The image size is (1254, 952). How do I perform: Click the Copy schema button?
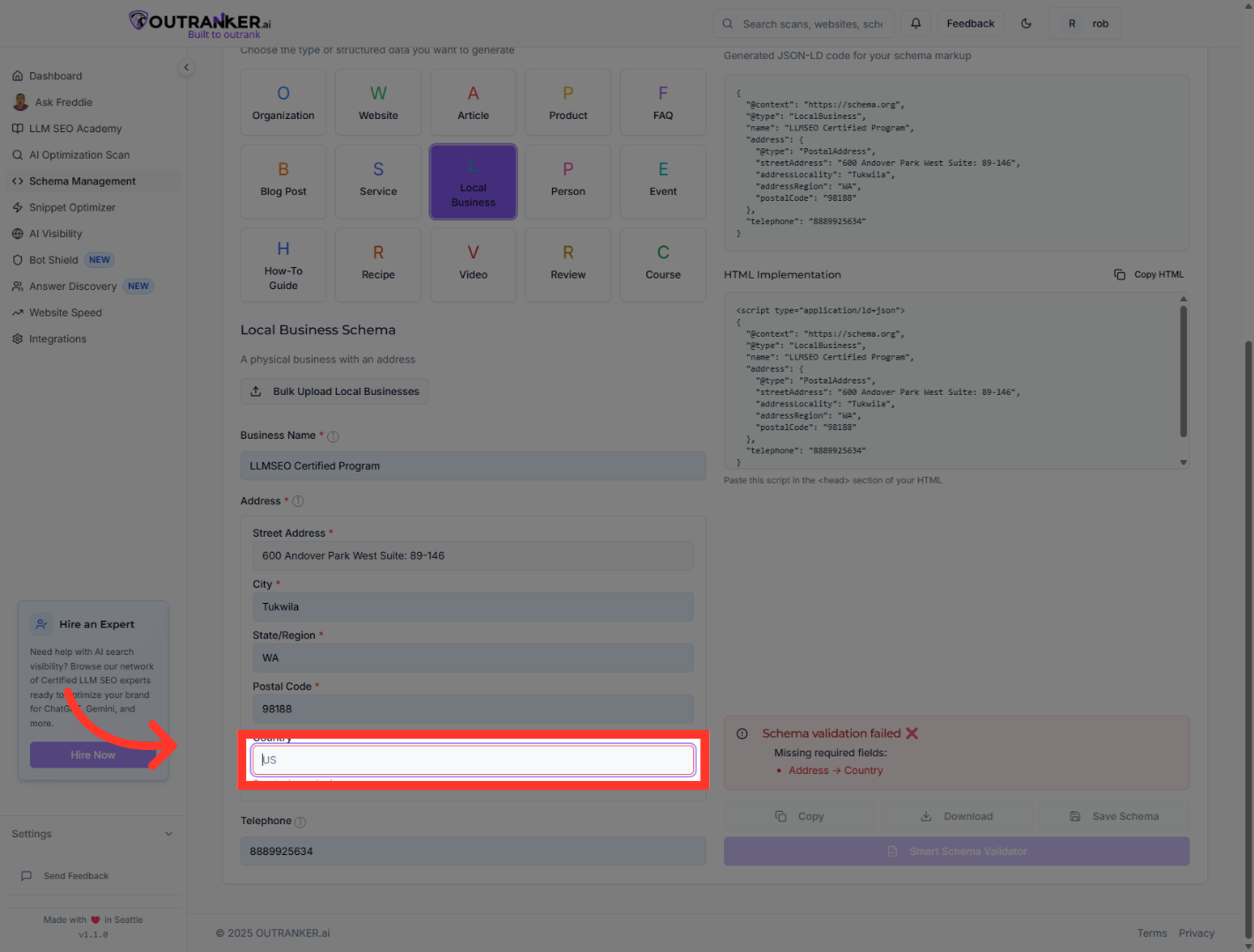(x=799, y=816)
